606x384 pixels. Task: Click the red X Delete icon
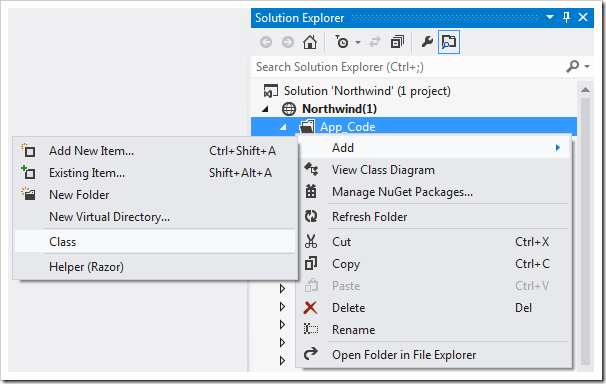310,308
